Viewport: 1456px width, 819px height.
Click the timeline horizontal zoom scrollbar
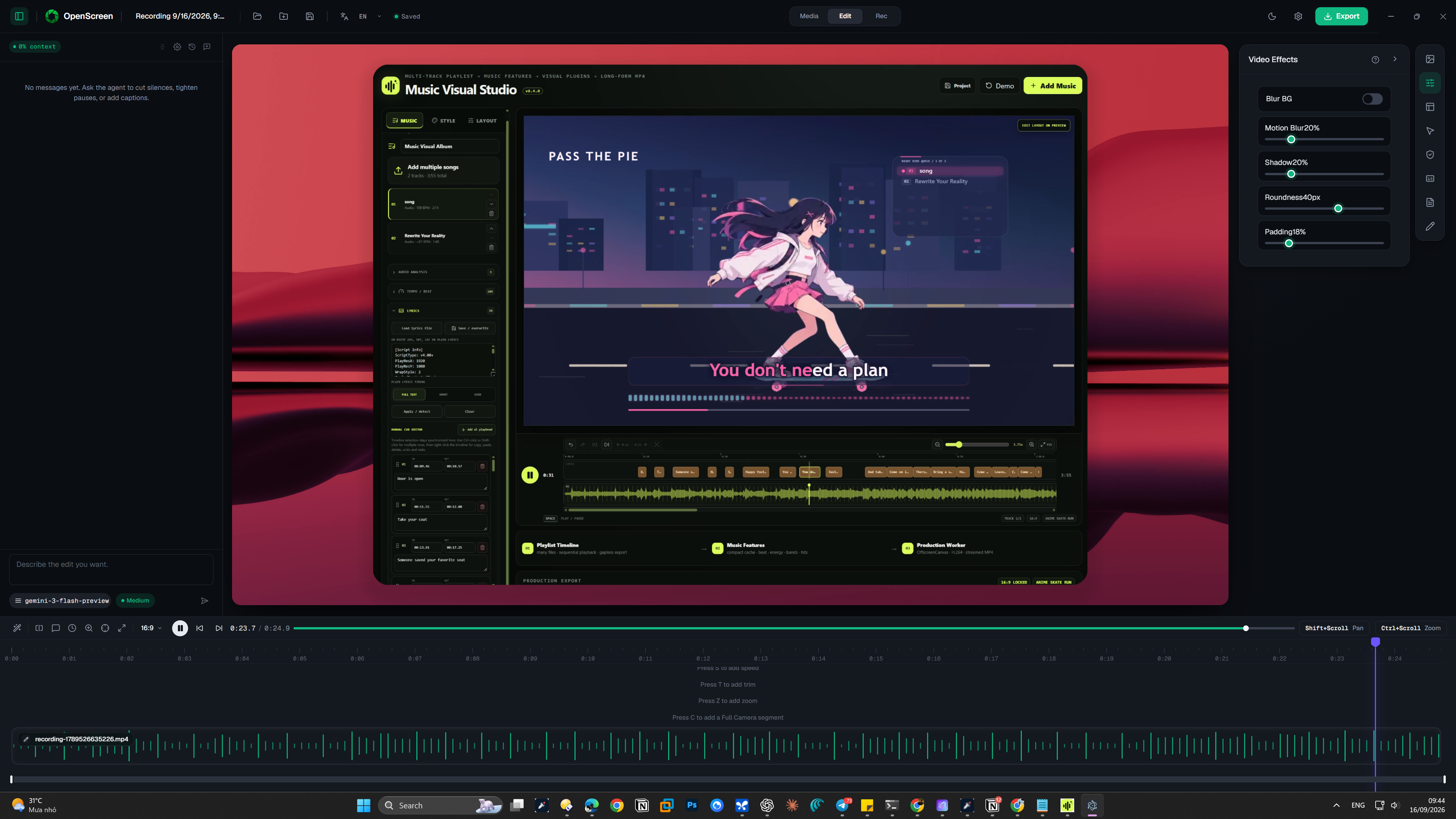[728, 780]
